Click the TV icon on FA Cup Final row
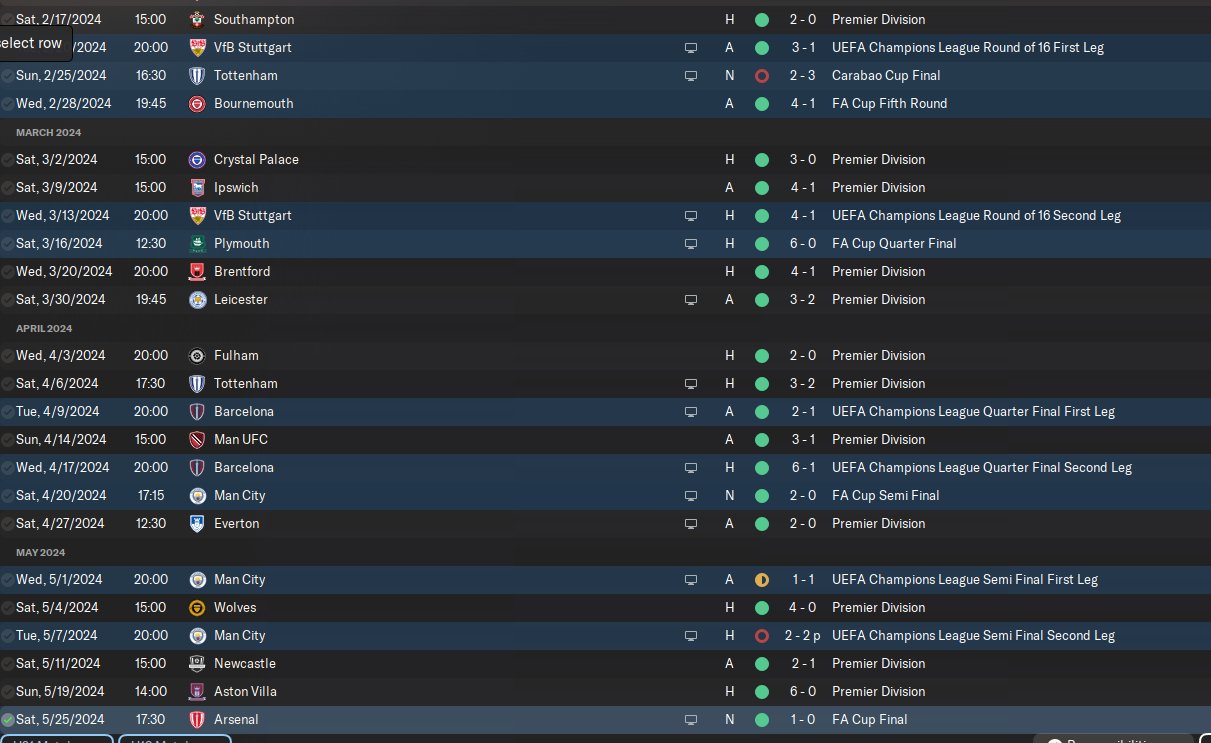This screenshot has height=743, width=1211. (690, 719)
